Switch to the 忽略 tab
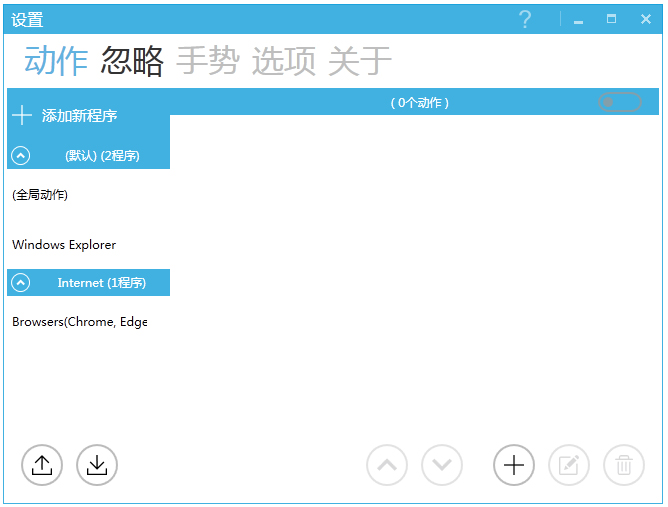This screenshot has width=668, height=507. pos(132,62)
